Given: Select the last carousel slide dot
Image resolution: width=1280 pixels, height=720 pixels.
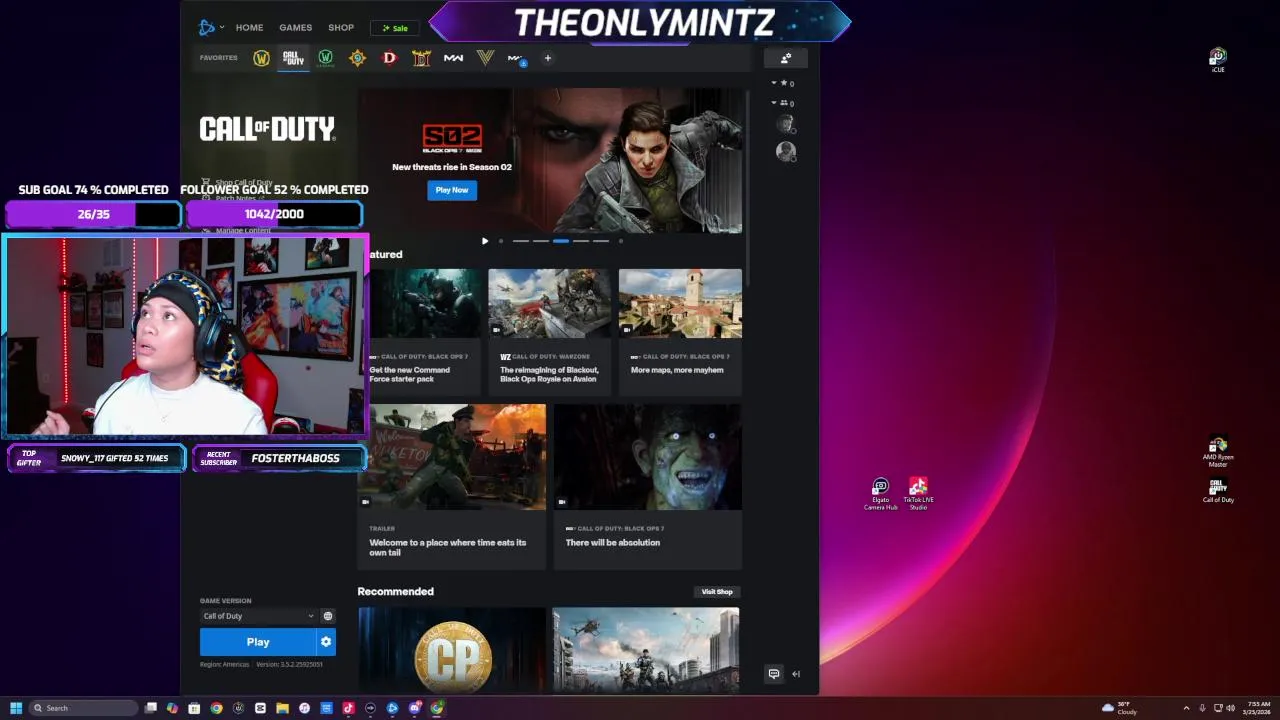Looking at the screenshot, I should click(x=620, y=241).
